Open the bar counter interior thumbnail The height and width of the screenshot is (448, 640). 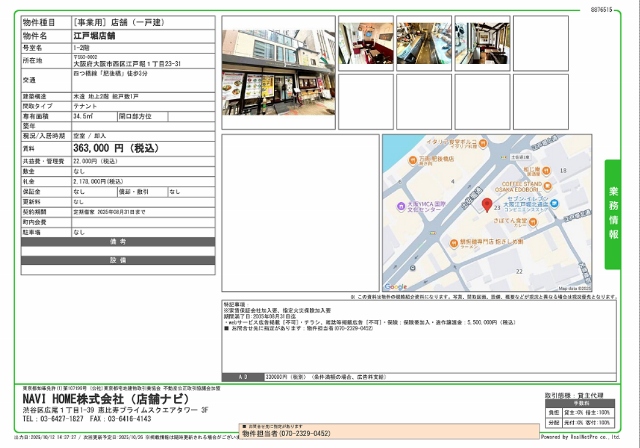point(424,42)
